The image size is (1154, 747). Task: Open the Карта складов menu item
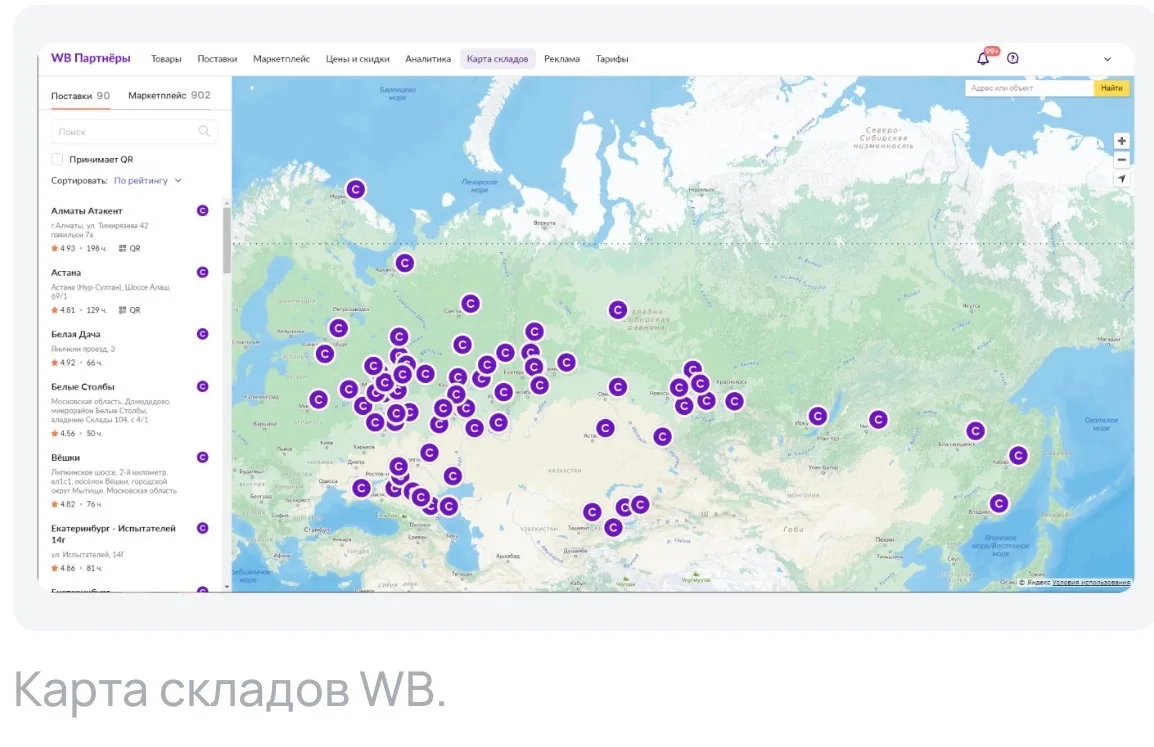click(498, 59)
